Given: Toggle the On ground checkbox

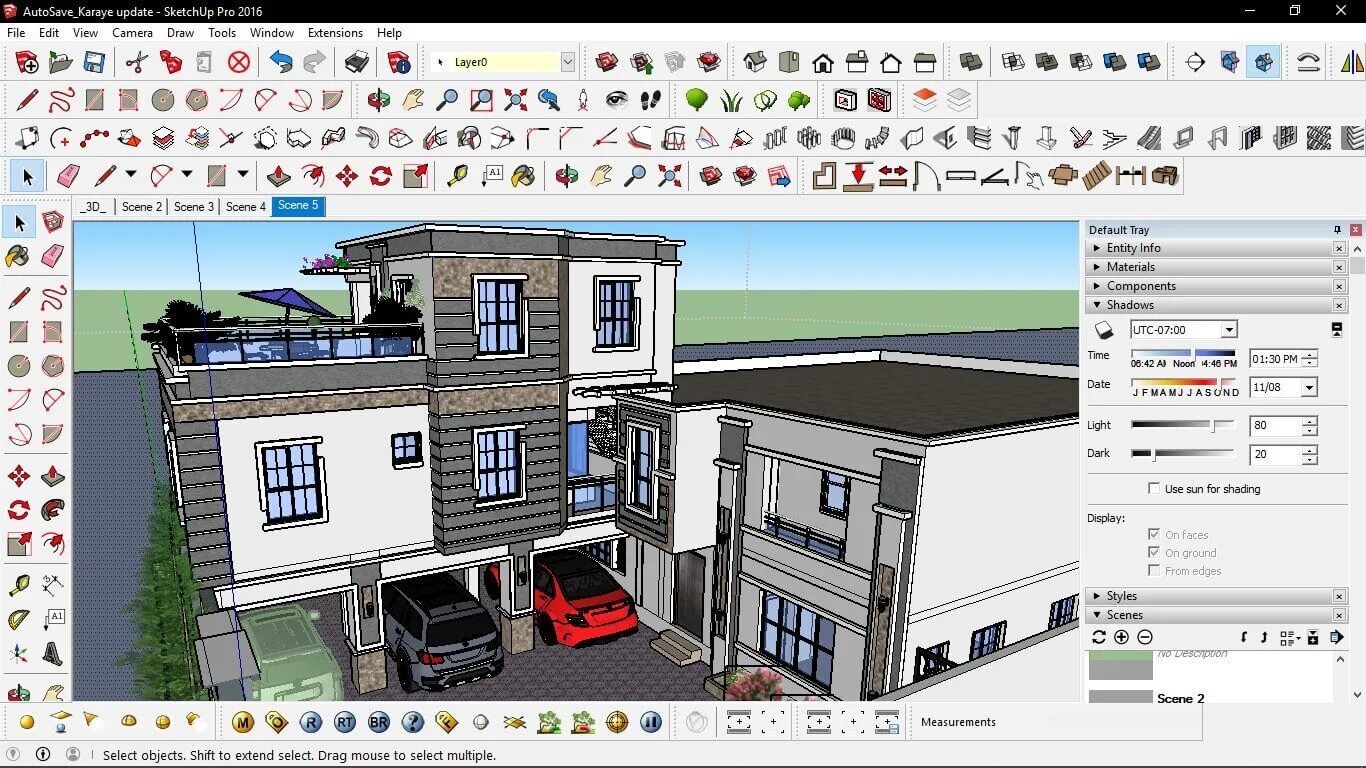Looking at the screenshot, I should pyautogui.click(x=1155, y=553).
